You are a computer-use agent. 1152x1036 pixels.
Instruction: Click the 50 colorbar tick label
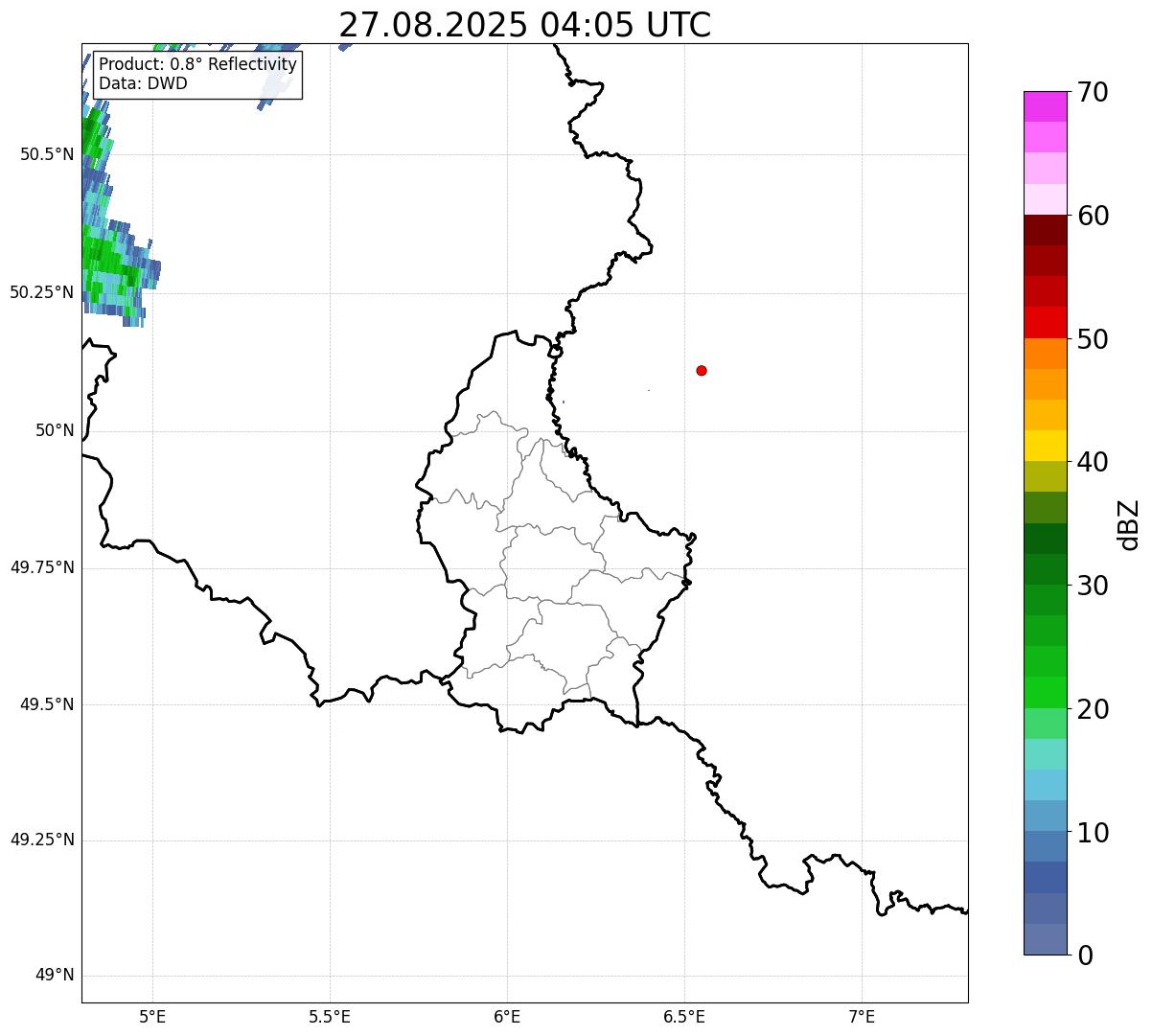[1094, 339]
